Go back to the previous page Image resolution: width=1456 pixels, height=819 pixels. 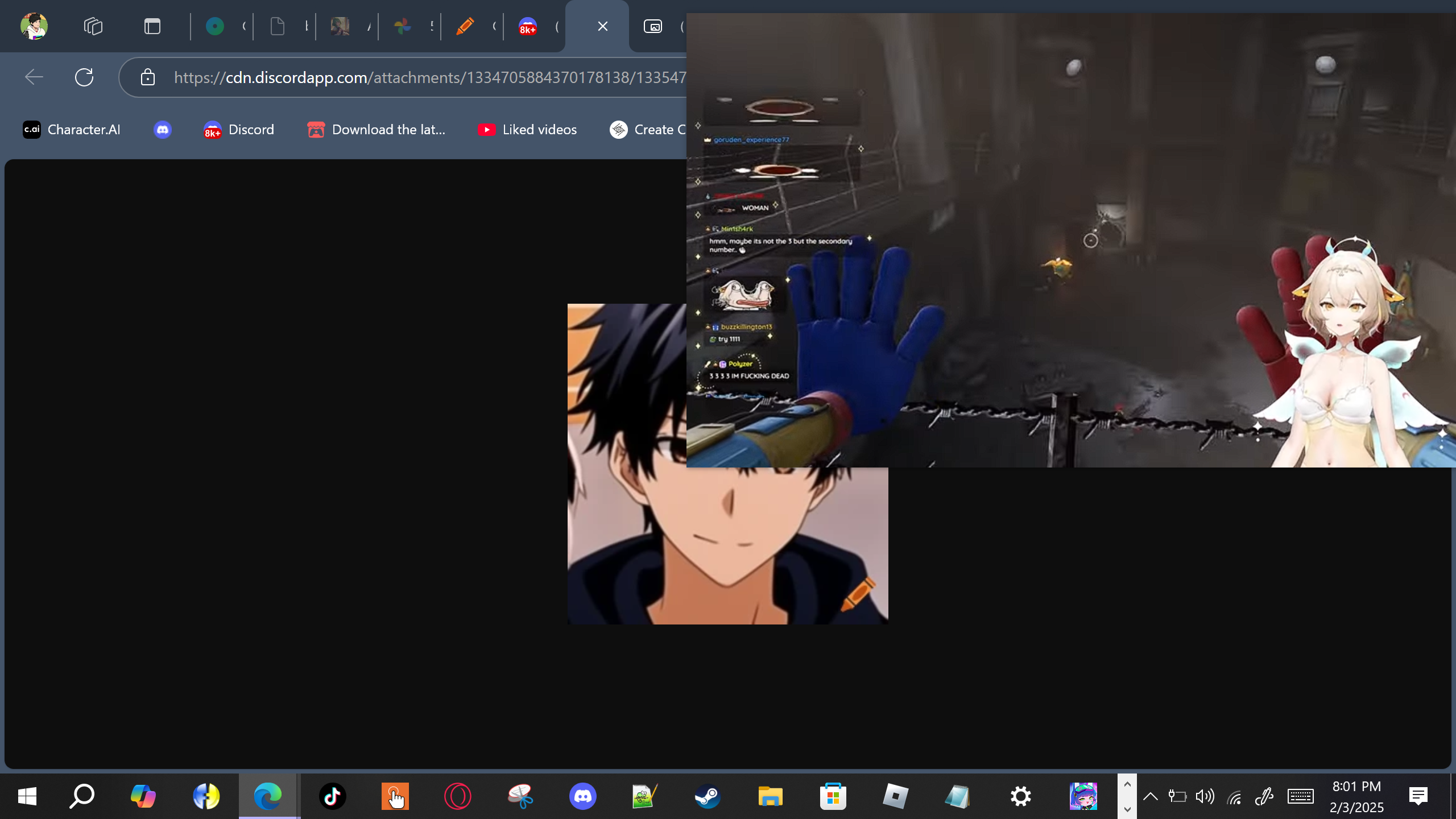[34, 77]
